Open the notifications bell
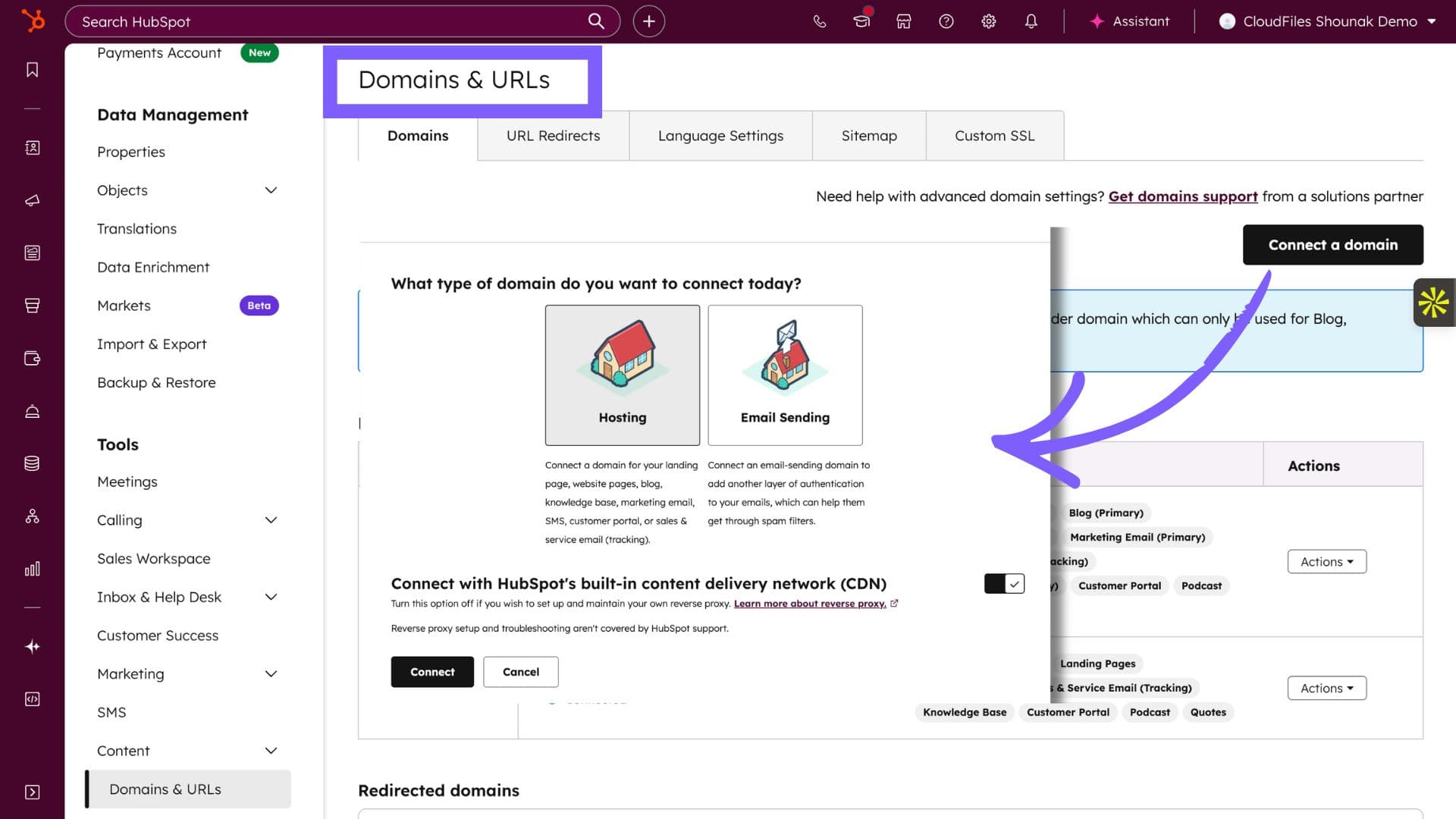 point(1031,21)
